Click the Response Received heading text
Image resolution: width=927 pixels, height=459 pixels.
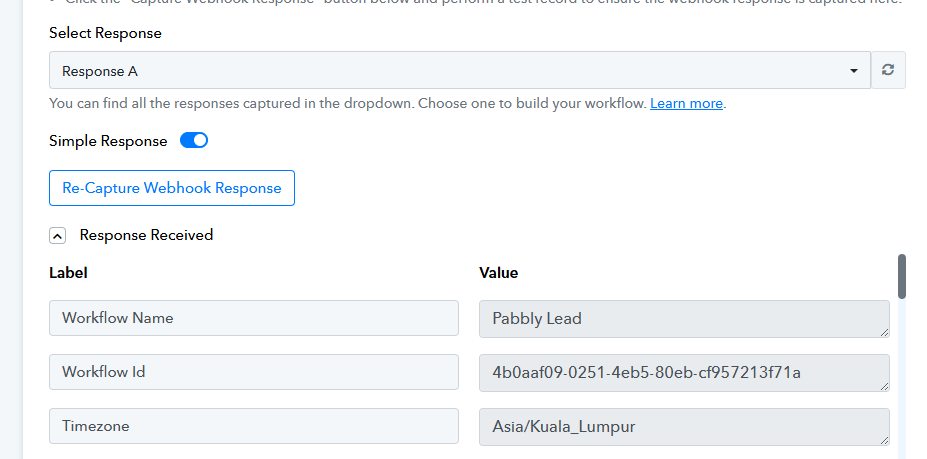(x=146, y=236)
